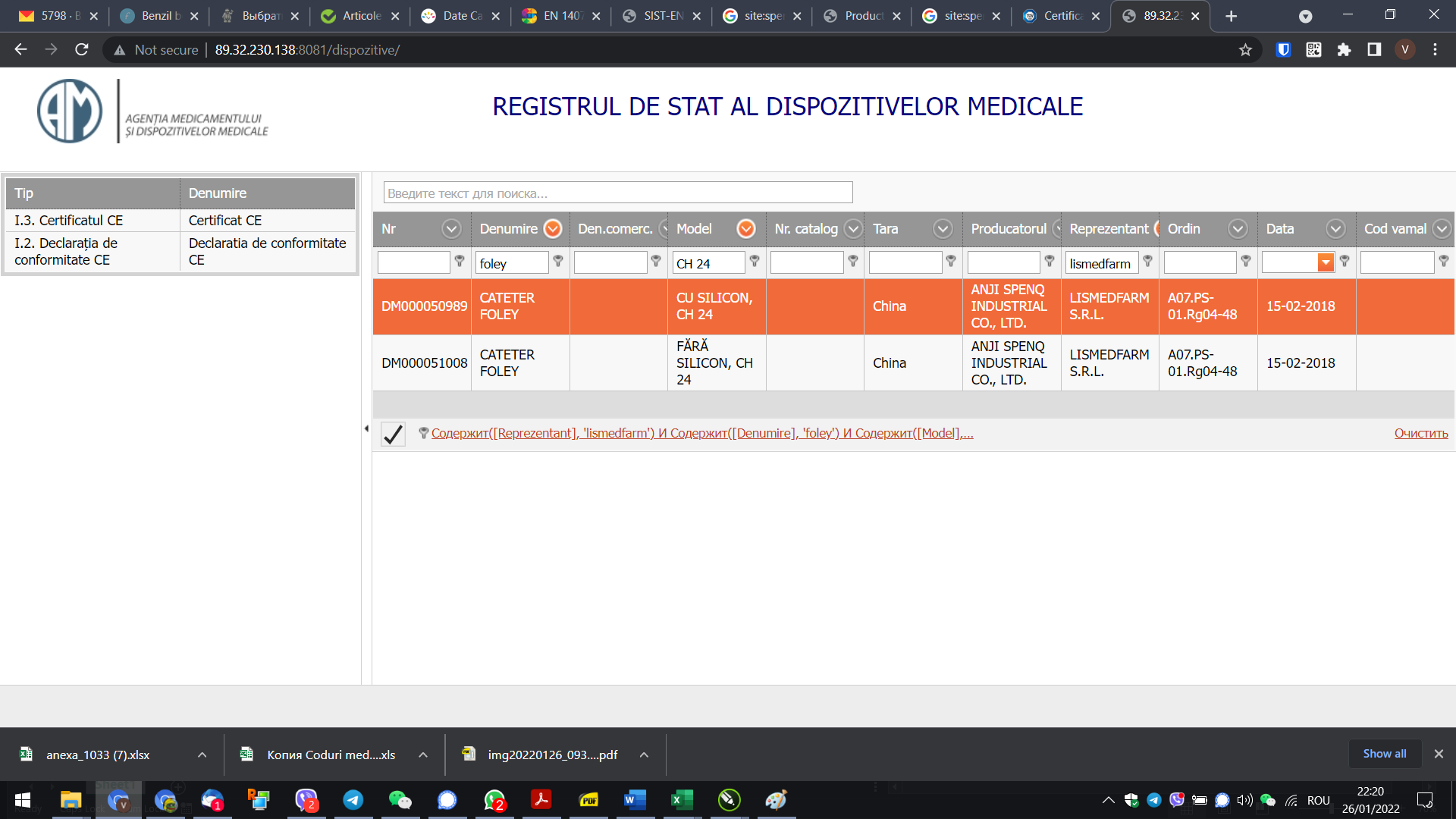1456x819 pixels.
Task: Click filter funnel icon beside Nr filter box
Action: (x=460, y=261)
